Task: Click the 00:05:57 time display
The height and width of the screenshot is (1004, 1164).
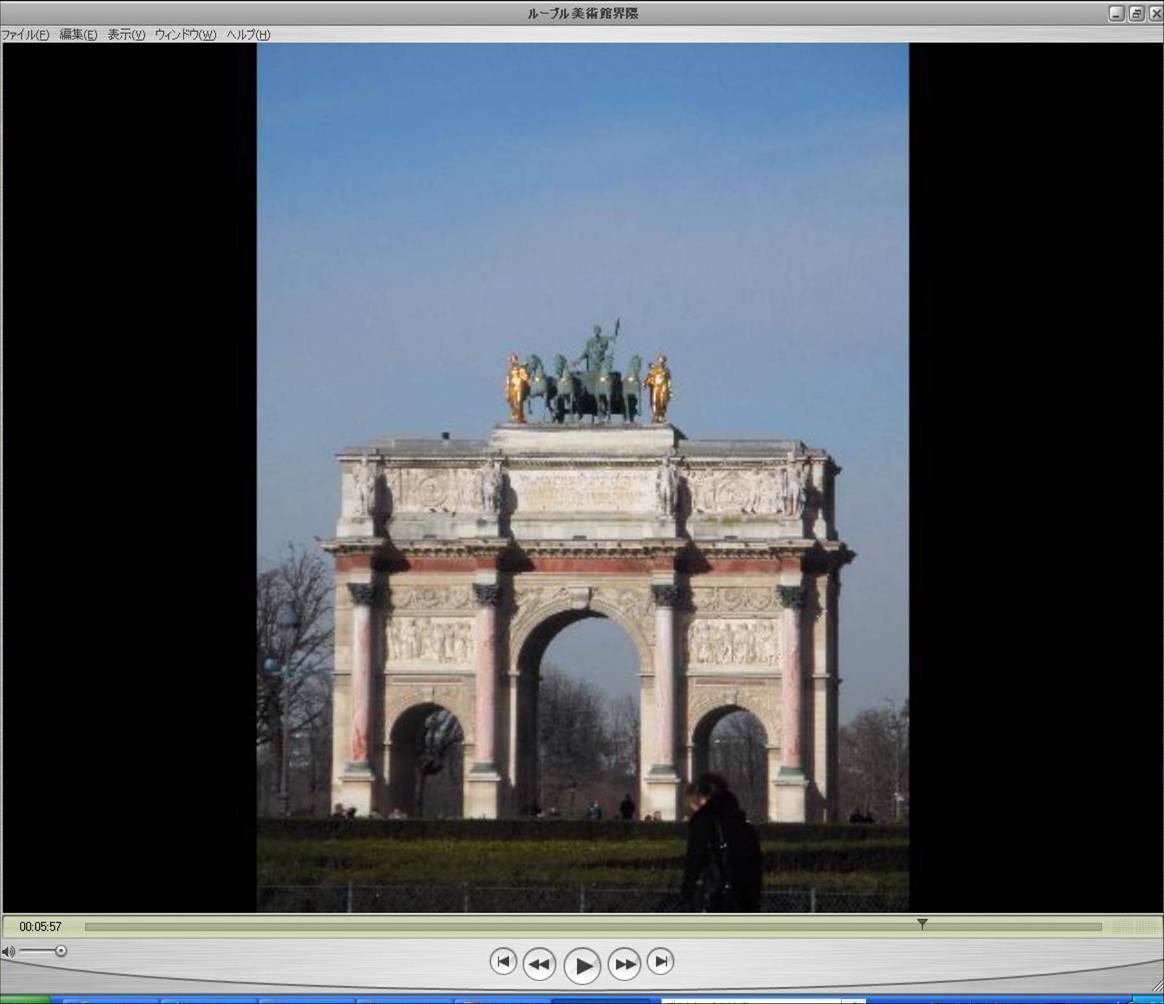Action: (41, 927)
